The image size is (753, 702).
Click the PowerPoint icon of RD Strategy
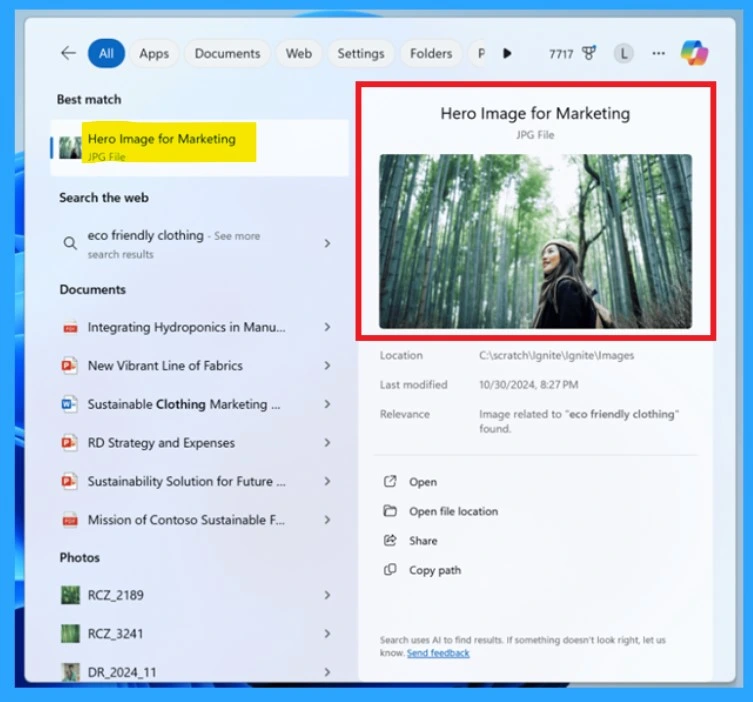(70, 443)
